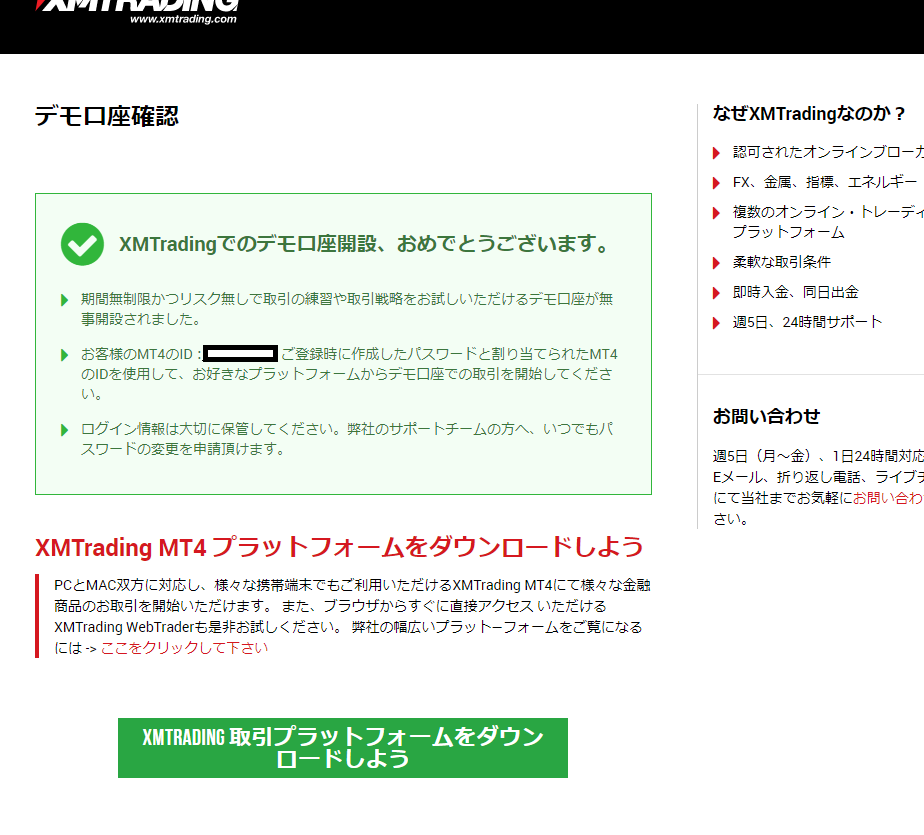
Task: Click the red arrow beside '週5日、24時間サポート'
Action: (717, 323)
